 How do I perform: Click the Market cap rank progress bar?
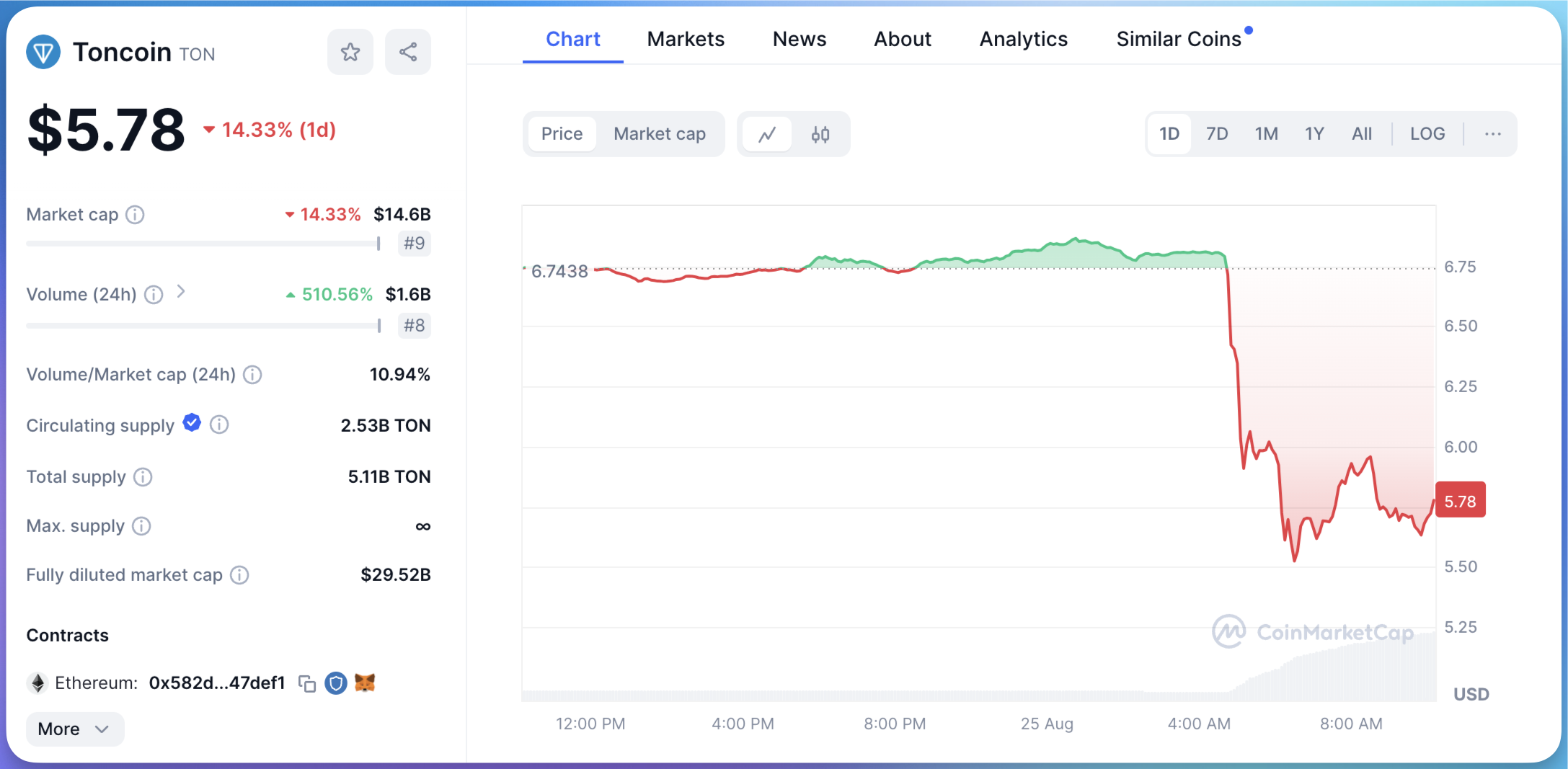tap(203, 244)
